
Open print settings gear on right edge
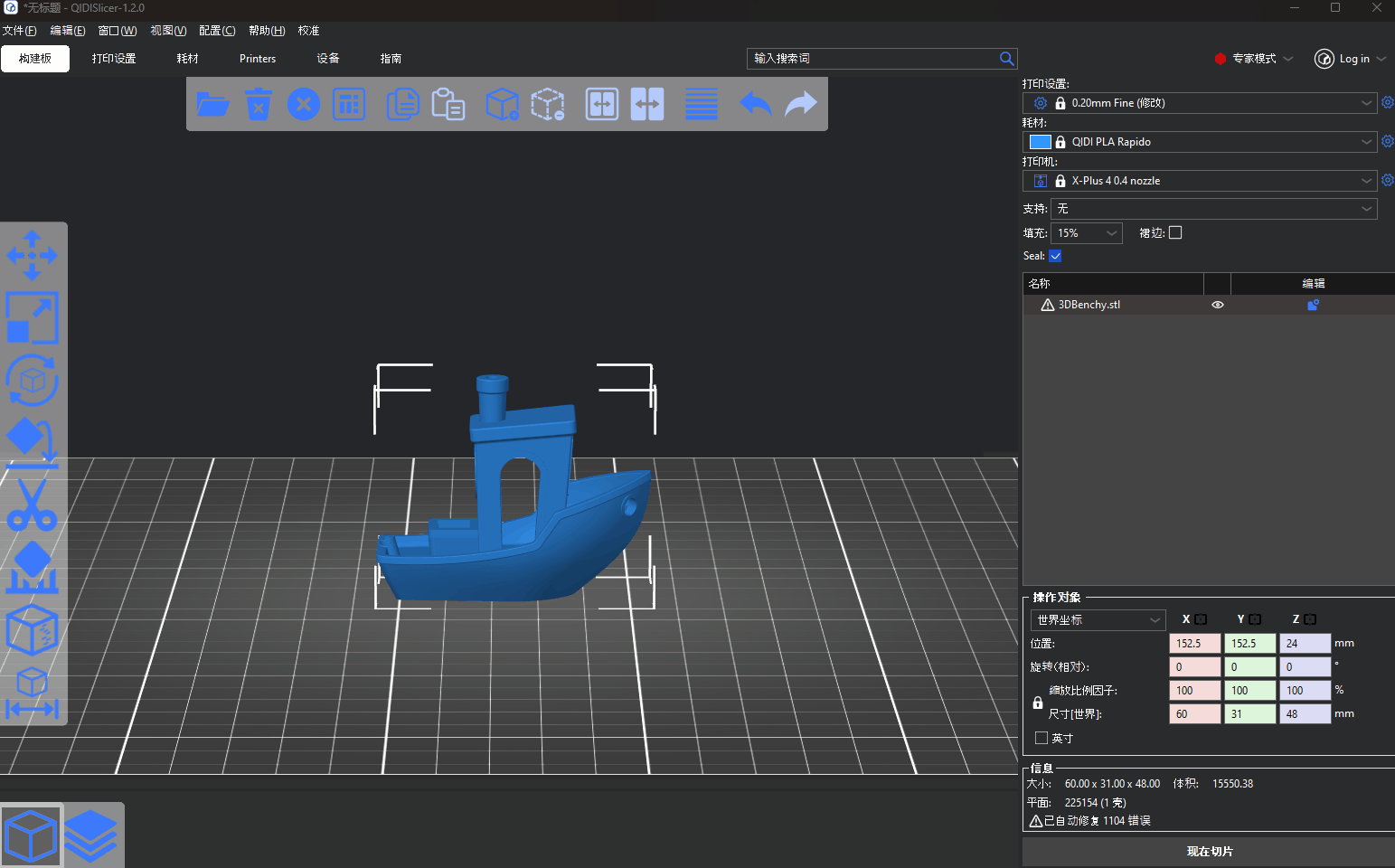click(1388, 103)
